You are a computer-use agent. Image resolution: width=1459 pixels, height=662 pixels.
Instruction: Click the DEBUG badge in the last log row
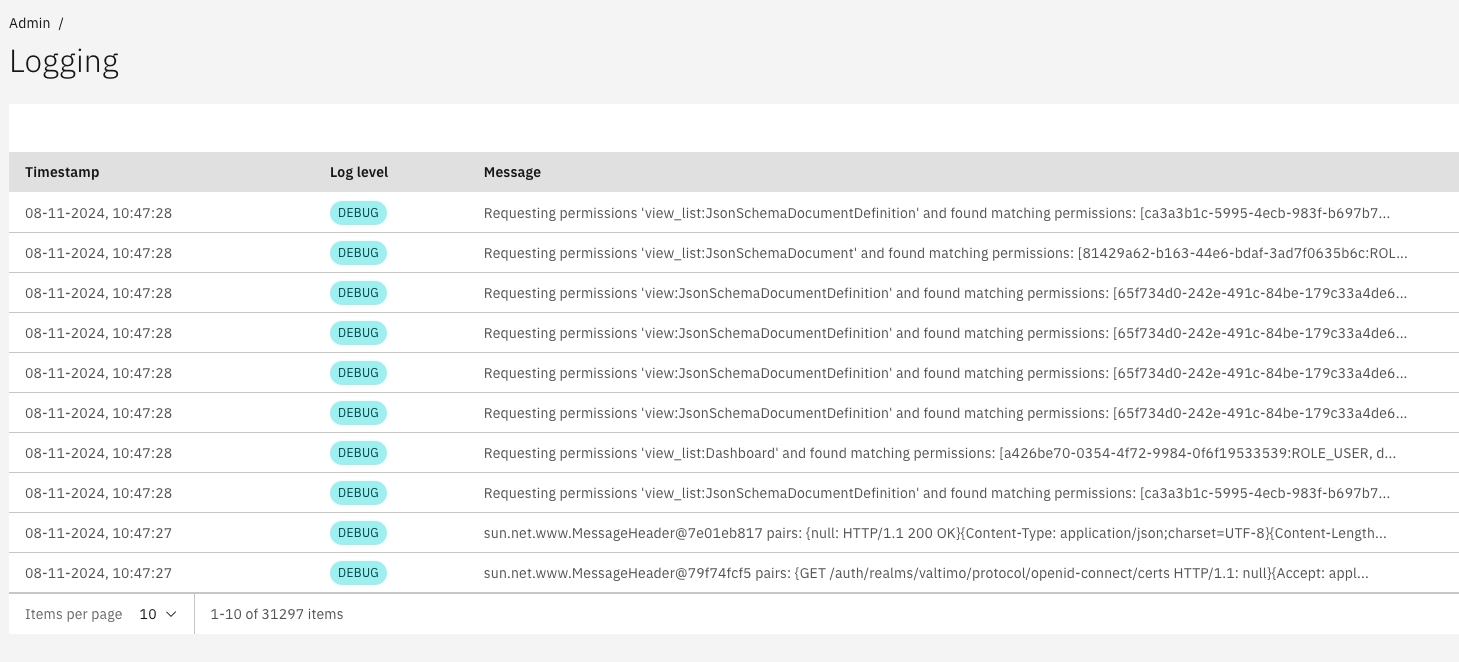point(358,573)
